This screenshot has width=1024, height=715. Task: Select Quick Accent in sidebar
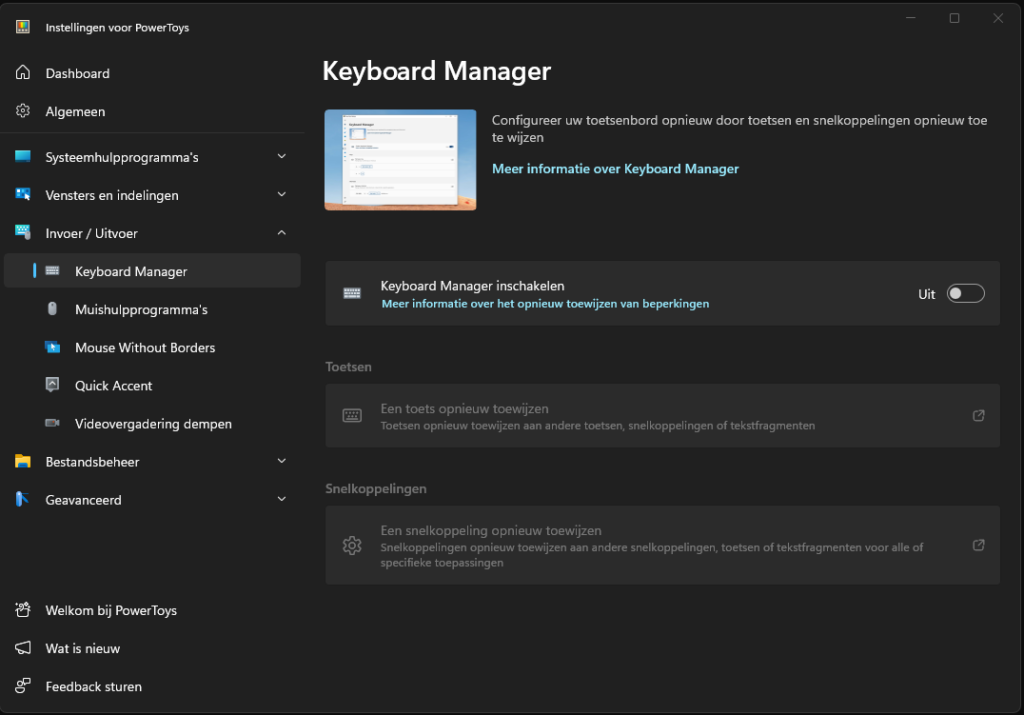[x=152, y=385]
